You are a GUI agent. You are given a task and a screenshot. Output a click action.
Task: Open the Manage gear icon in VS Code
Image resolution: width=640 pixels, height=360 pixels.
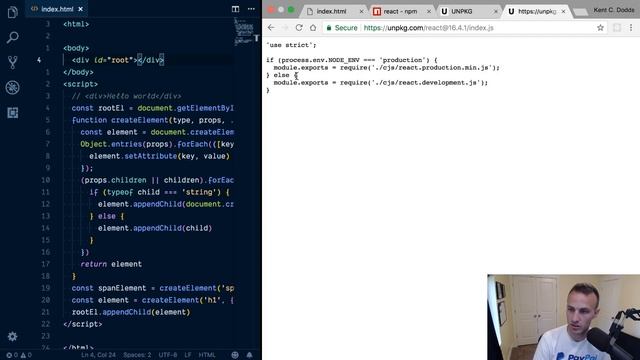click(13, 336)
